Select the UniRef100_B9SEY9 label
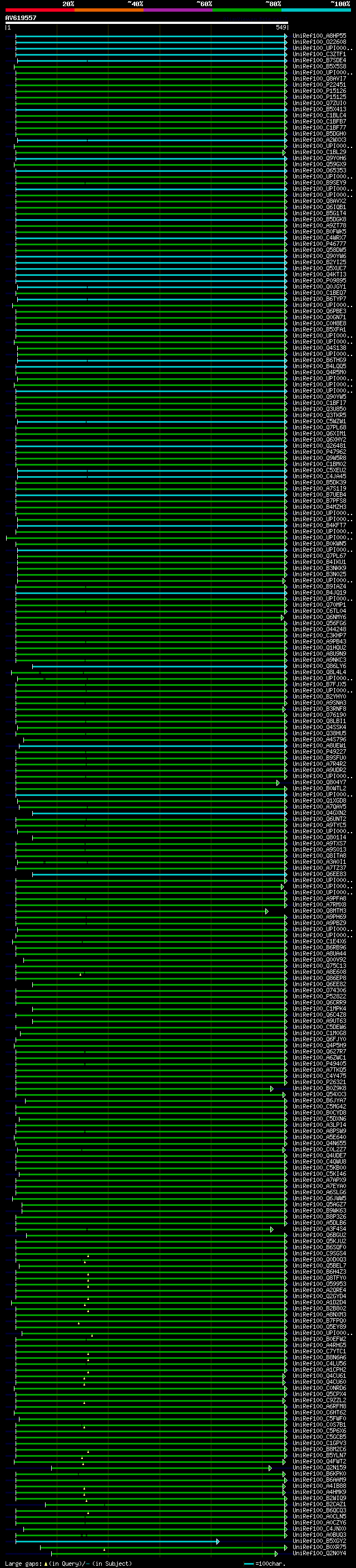This screenshot has height=1568, width=356. point(319,182)
